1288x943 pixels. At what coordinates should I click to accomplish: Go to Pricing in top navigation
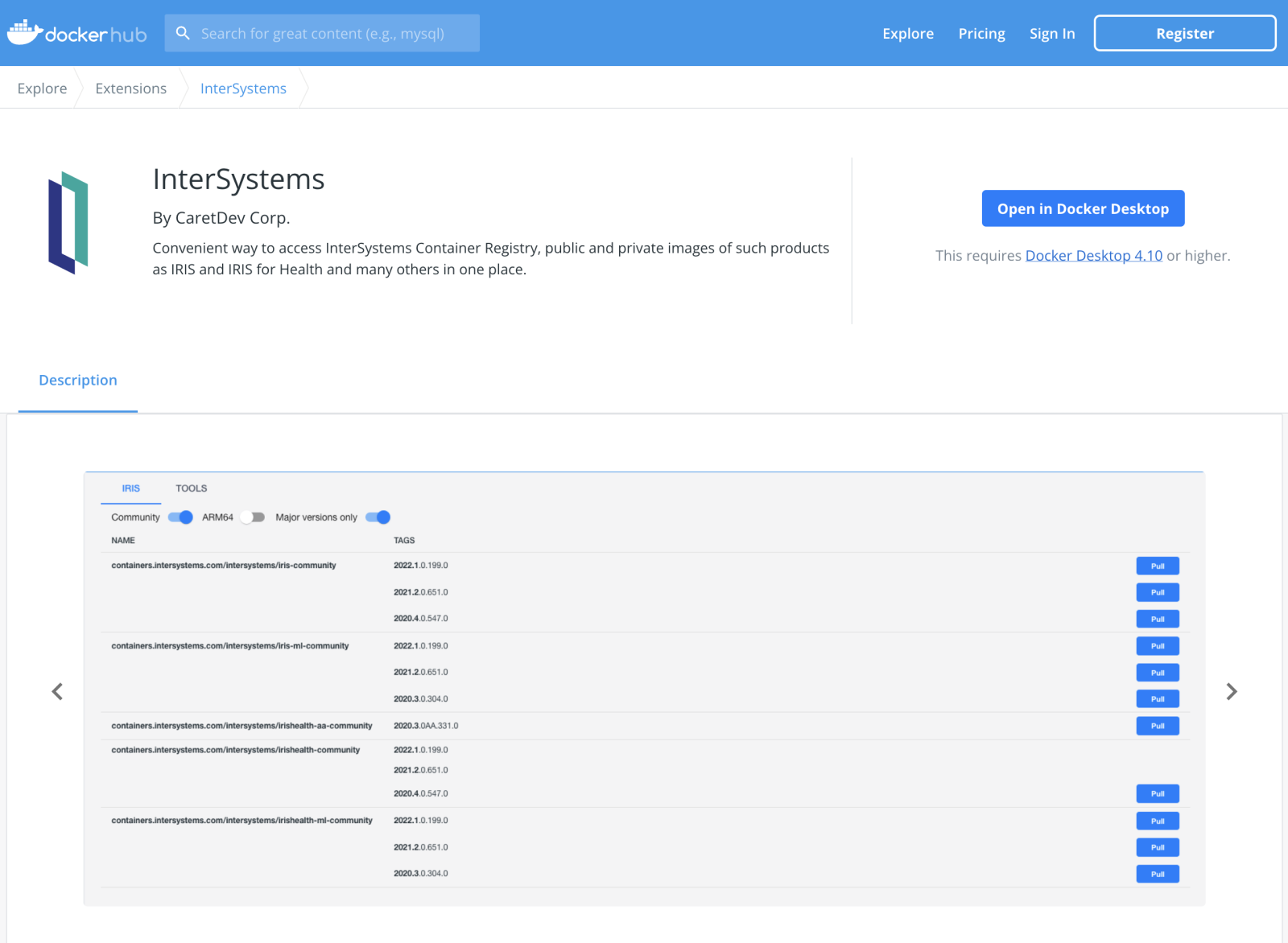(981, 34)
